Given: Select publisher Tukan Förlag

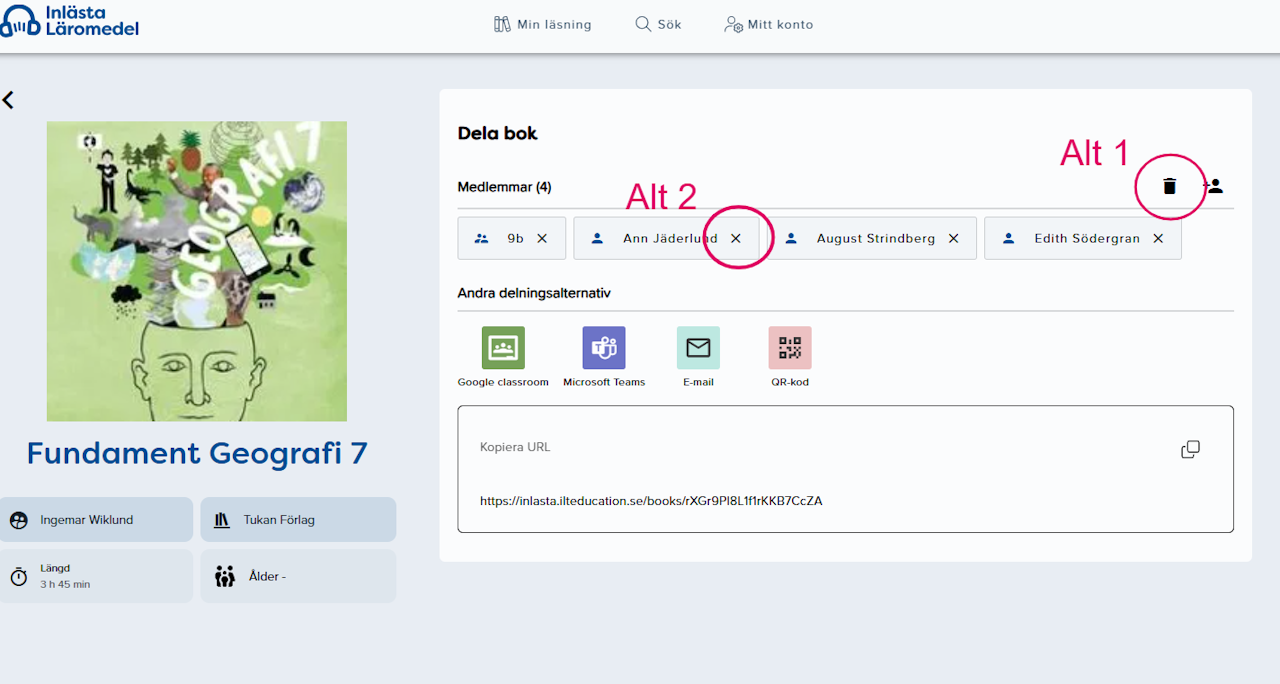Looking at the screenshot, I should pyautogui.click(x=298, y=520).
